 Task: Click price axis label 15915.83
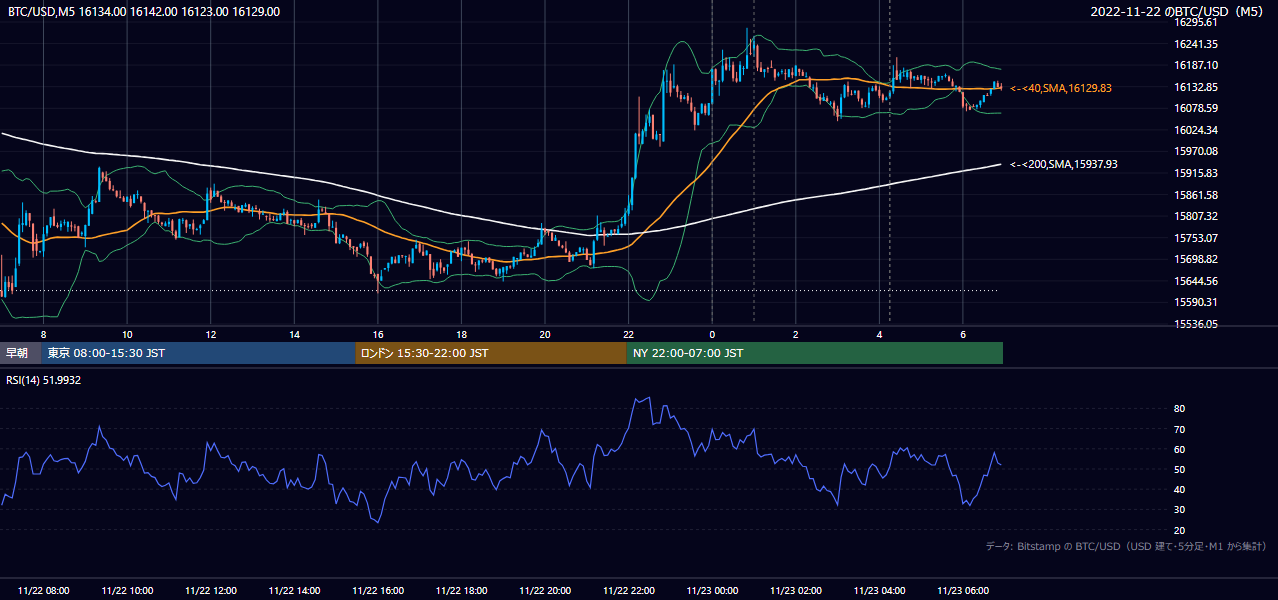click(x=1195, y=173)
